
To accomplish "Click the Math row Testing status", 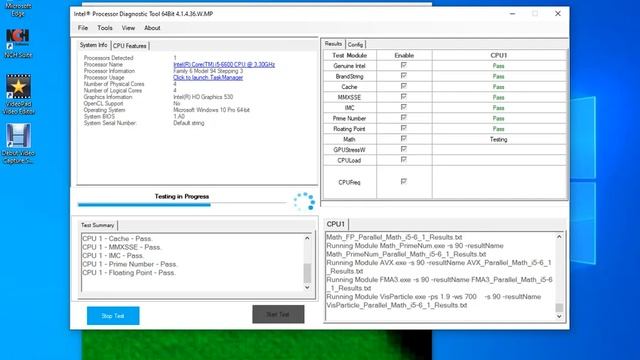I will 498,140.
